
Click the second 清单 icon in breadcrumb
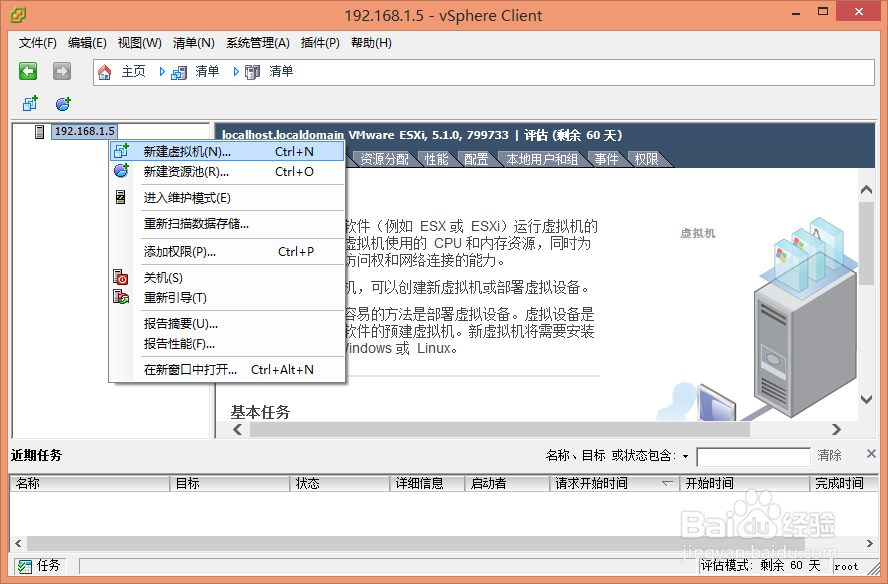[253, 72]
